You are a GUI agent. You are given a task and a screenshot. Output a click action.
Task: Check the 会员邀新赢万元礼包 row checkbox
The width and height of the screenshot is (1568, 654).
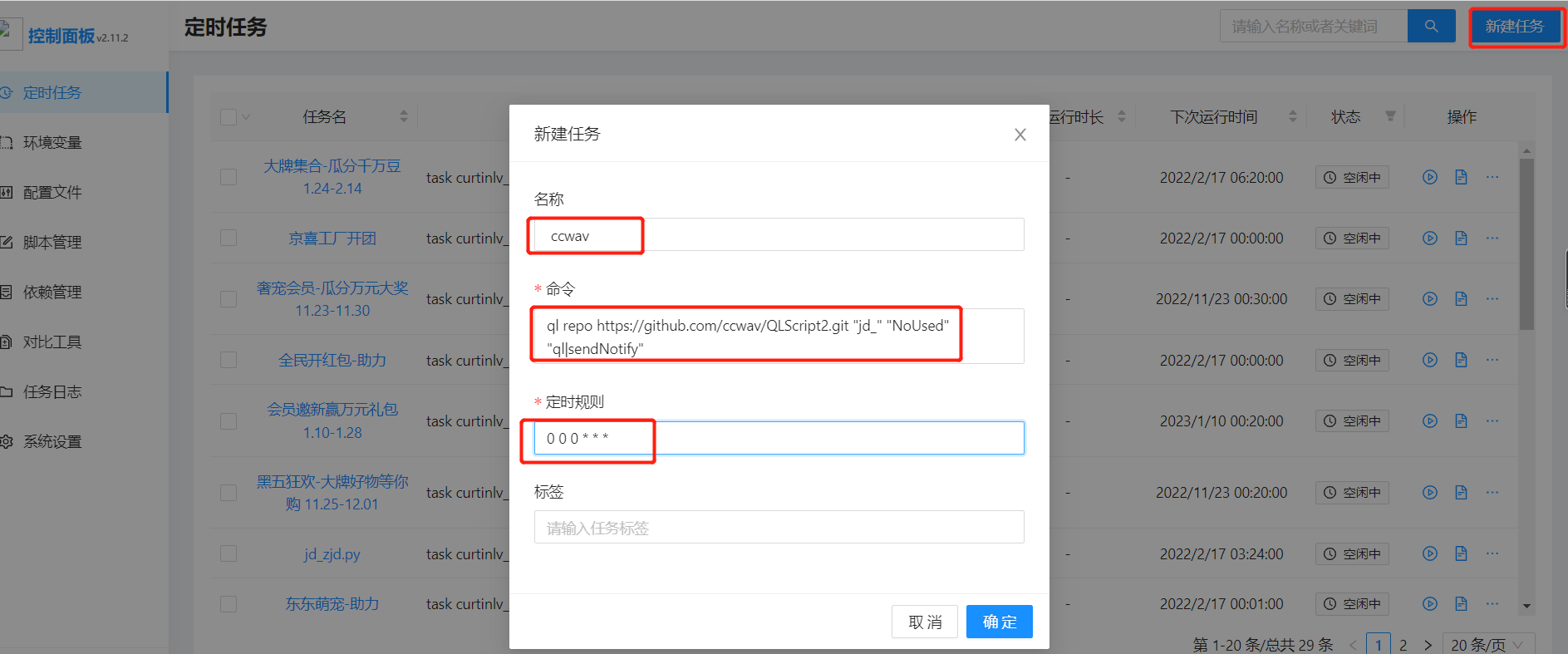tap(229, 420)
